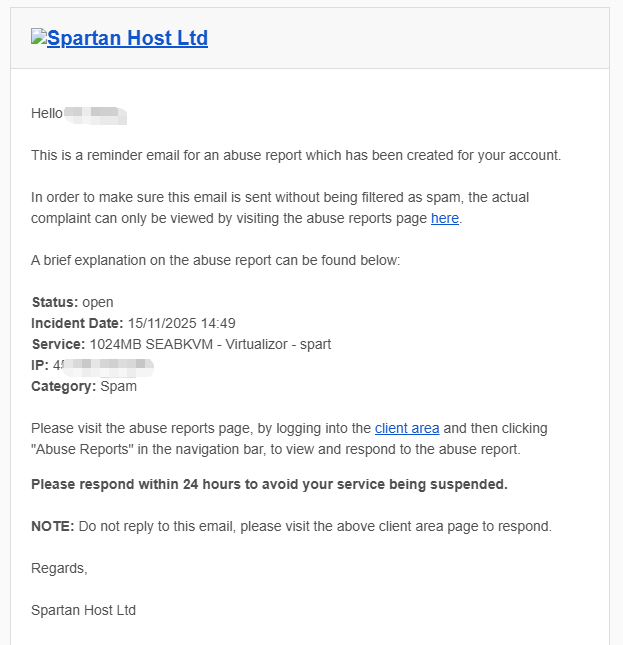Click the 'Regards,' closing line

pos(59,568)
